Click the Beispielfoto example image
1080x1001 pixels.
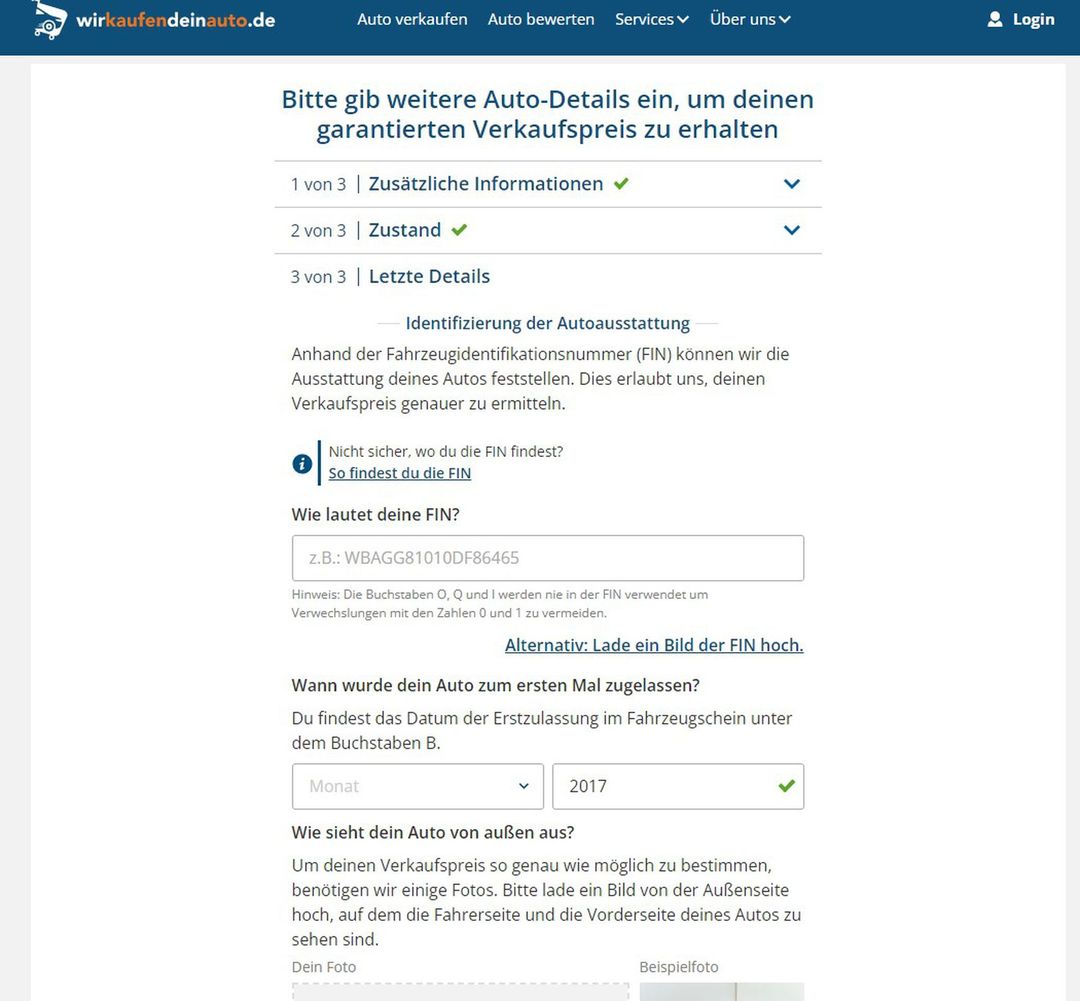tap(721, 993)
